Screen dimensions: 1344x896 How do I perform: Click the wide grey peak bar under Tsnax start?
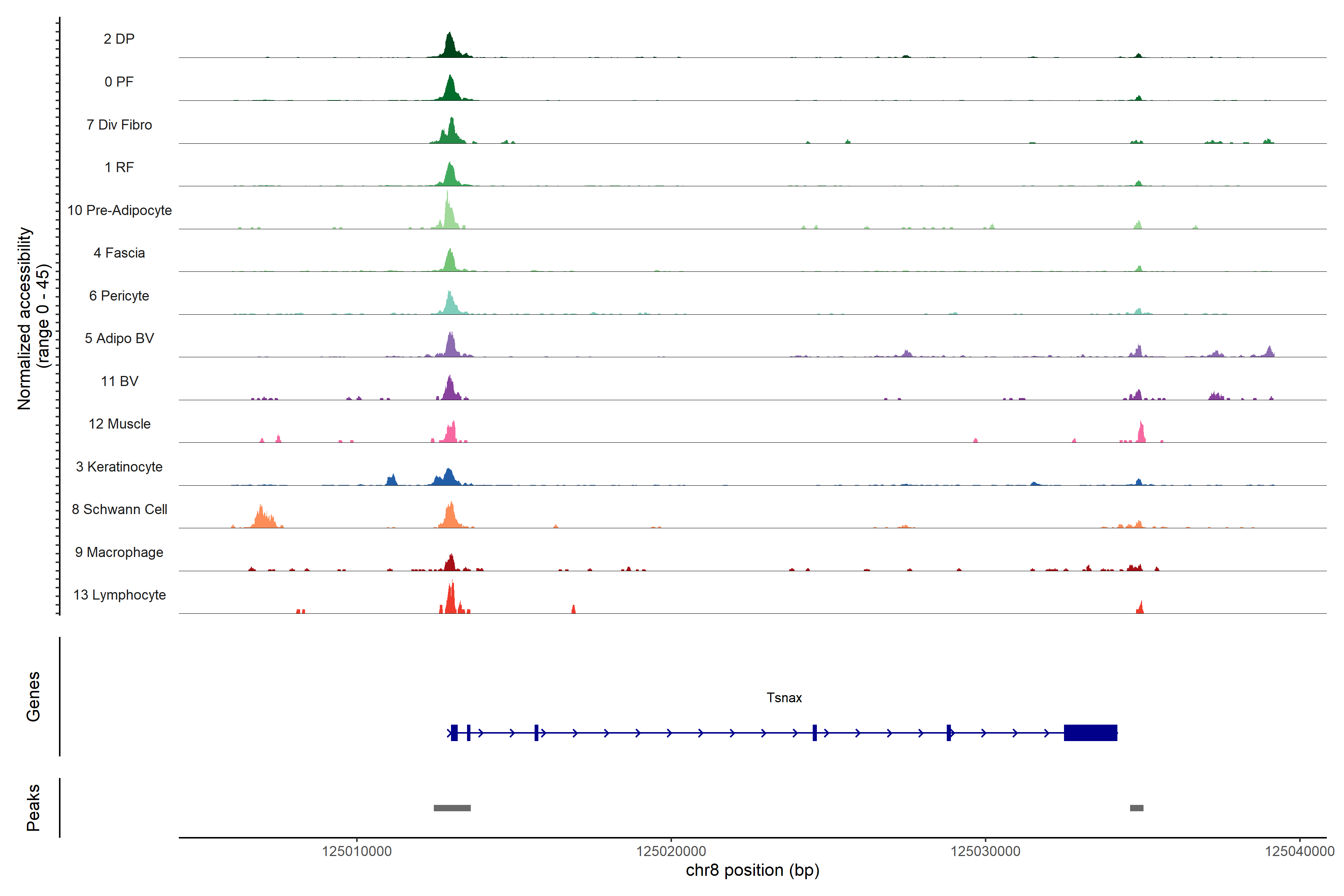452,808
